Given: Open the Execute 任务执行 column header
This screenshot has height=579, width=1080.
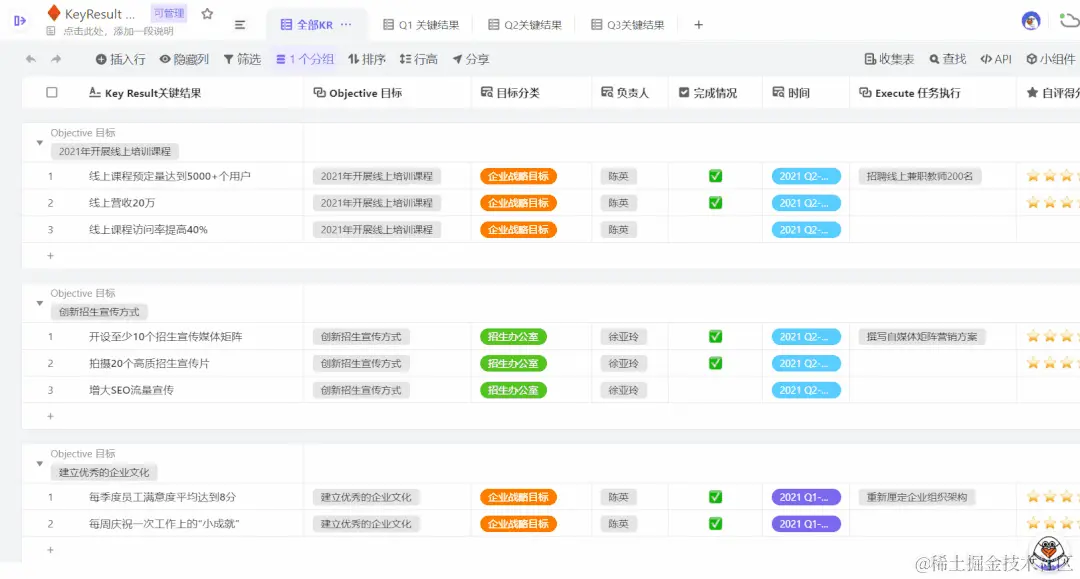Looking at the screenshot, I should [x=933, y=92].
